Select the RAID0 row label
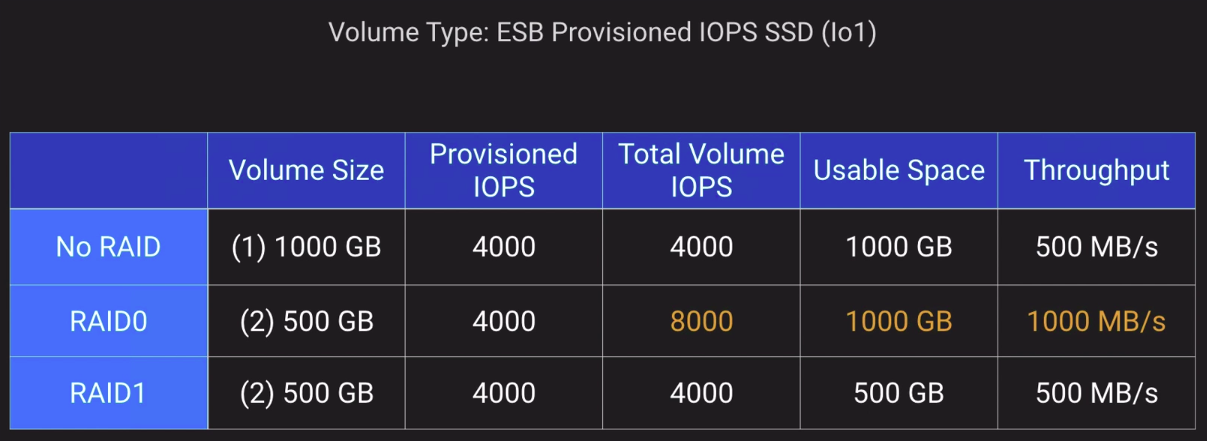 108,321
